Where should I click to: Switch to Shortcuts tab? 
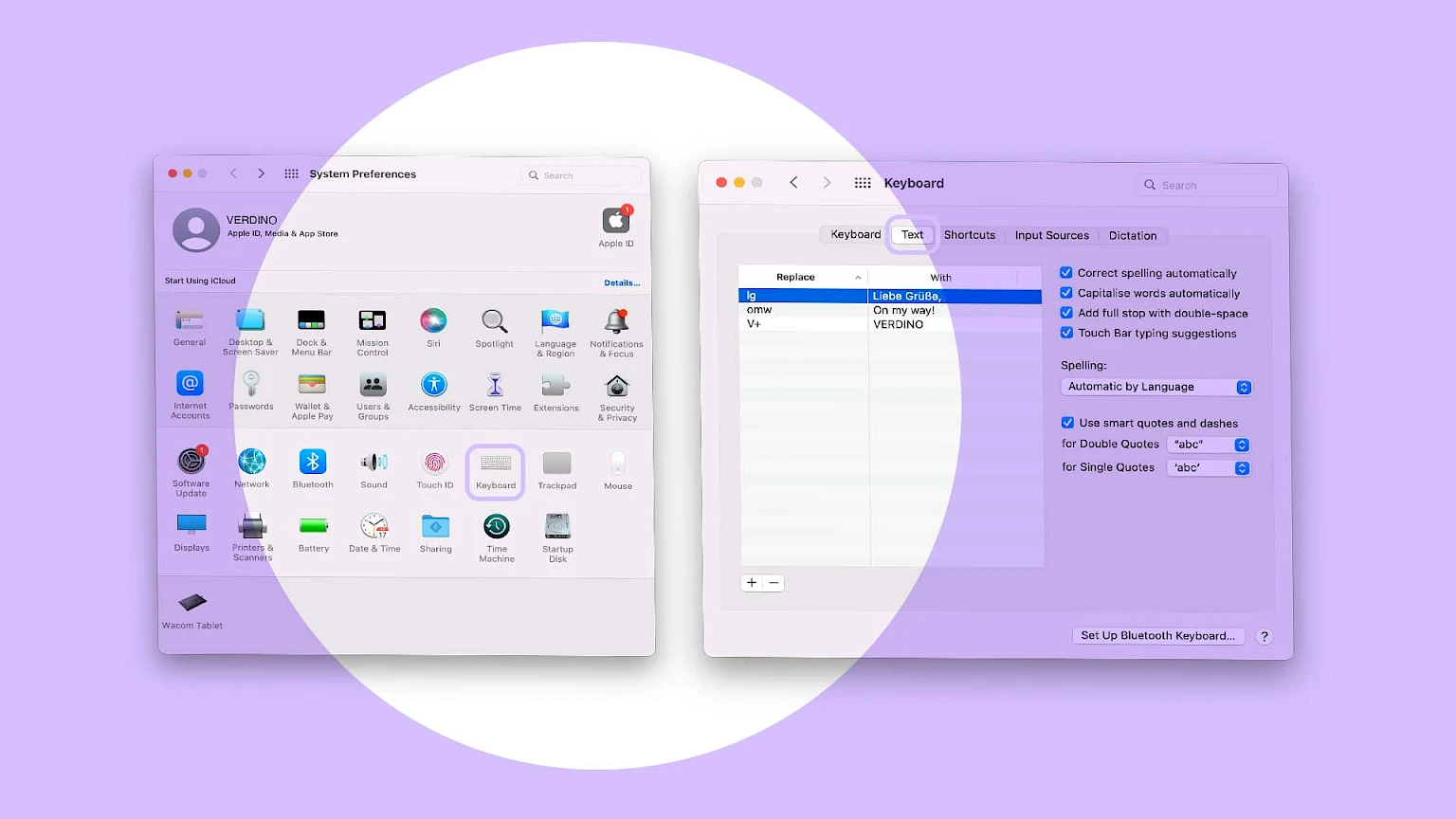pyautogui.click(x=970, y=234)
